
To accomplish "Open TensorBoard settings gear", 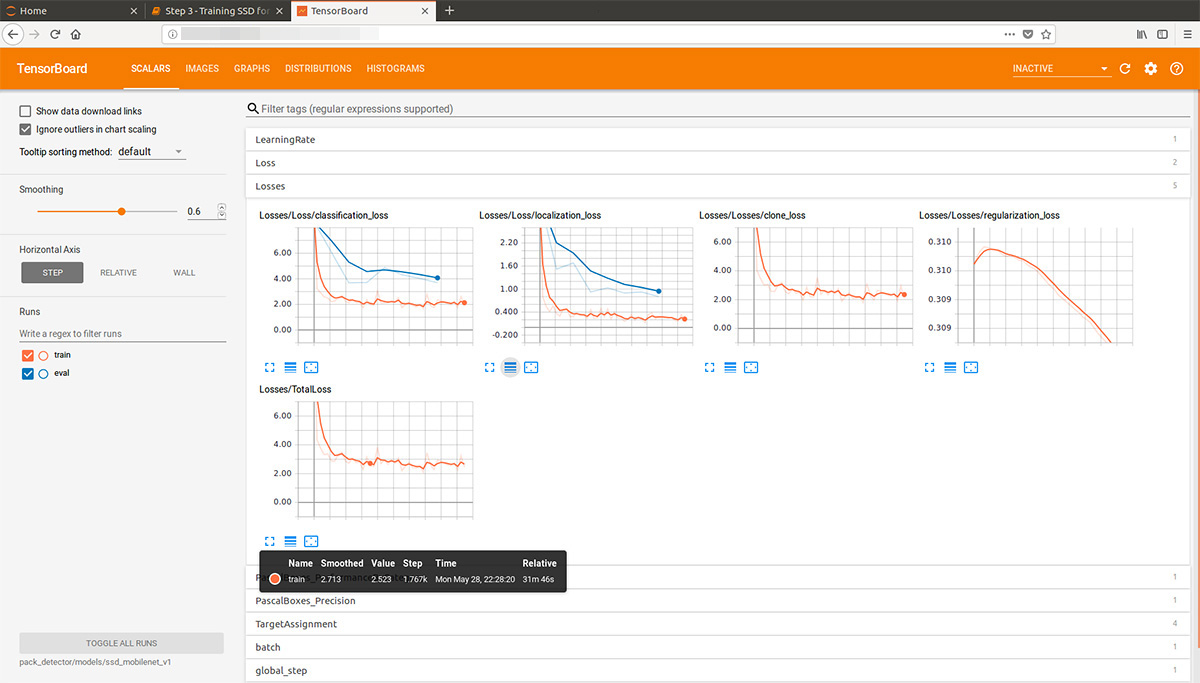I will [x=1151, y=69].
